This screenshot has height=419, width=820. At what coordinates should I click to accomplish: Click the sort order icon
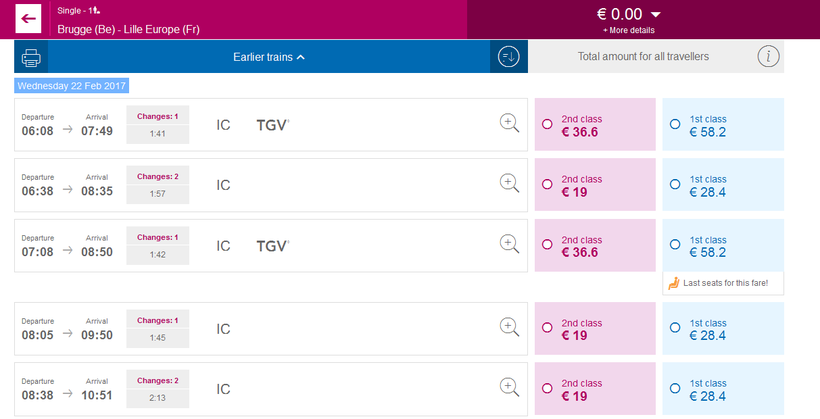(x=507, y=57)
